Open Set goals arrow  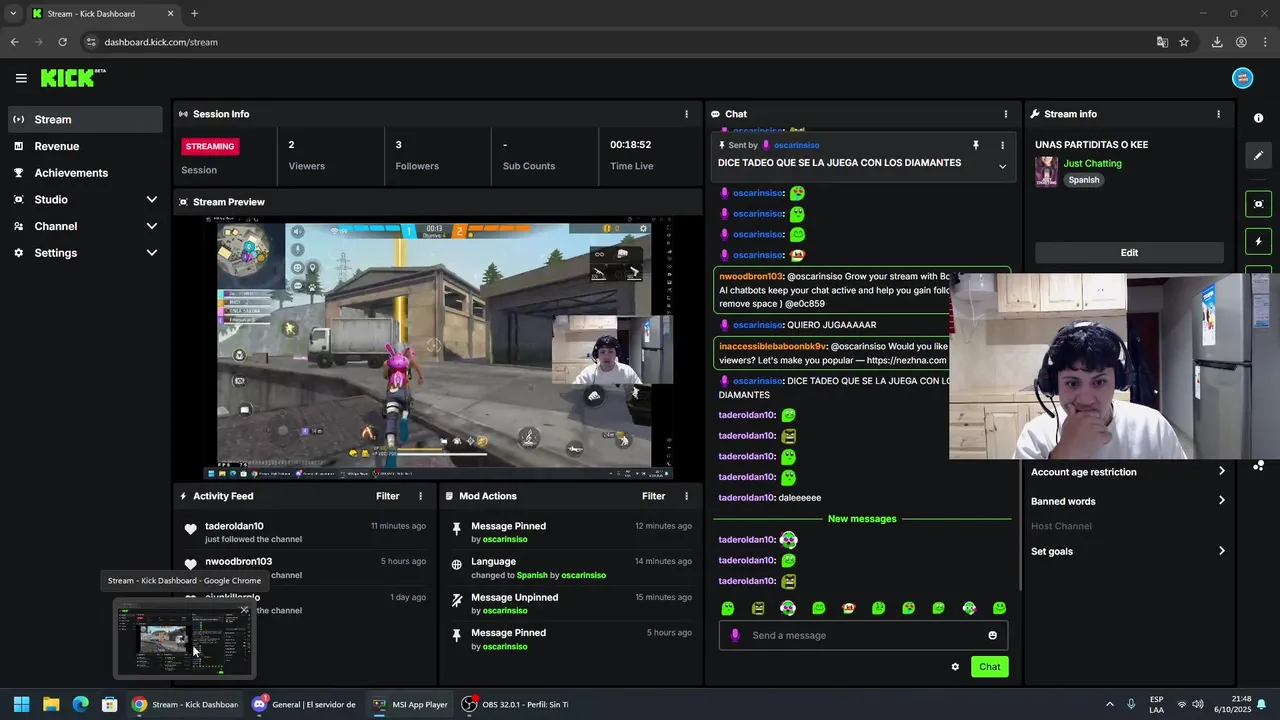pos(1221,551)
